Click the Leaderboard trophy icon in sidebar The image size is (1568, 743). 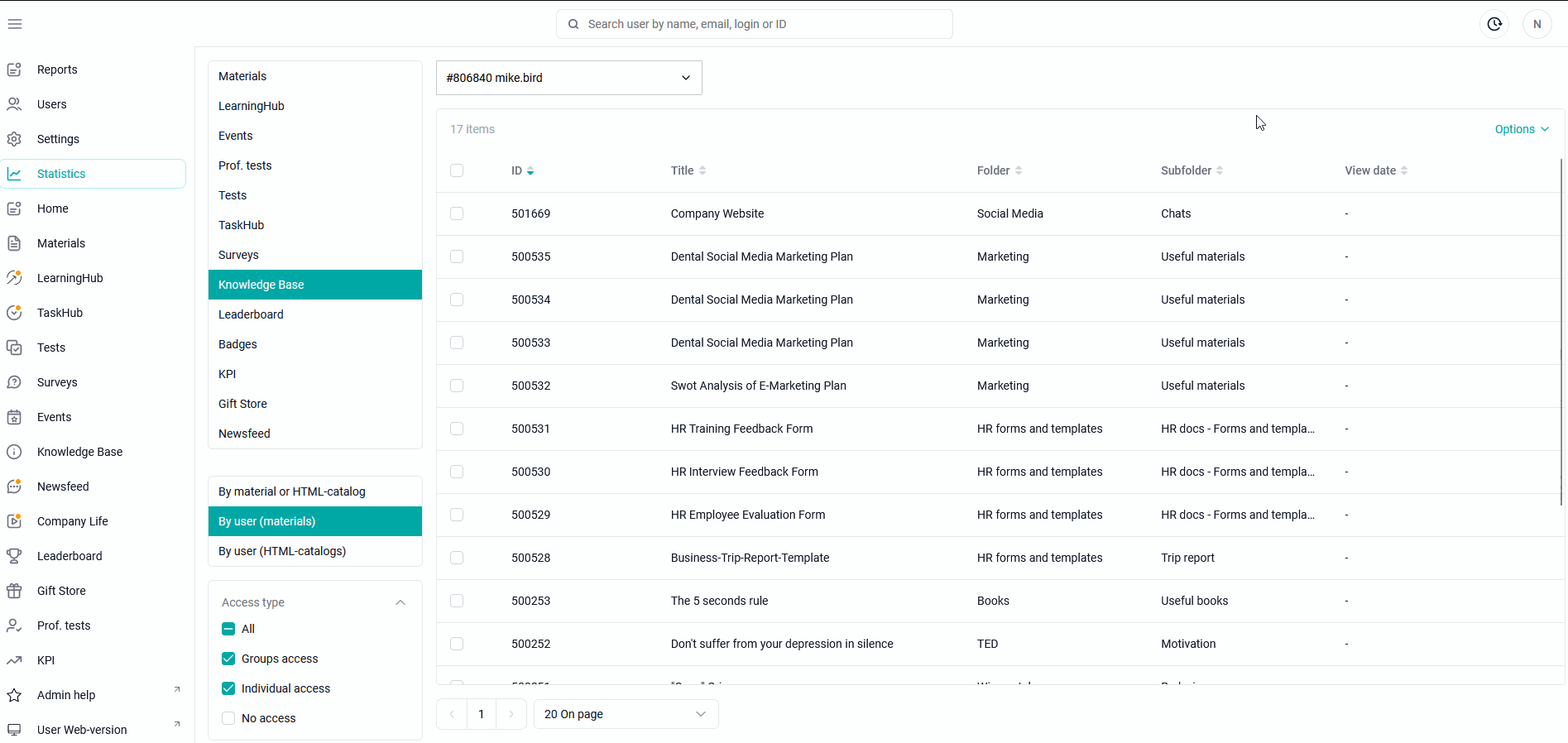[x=14, y=556]
